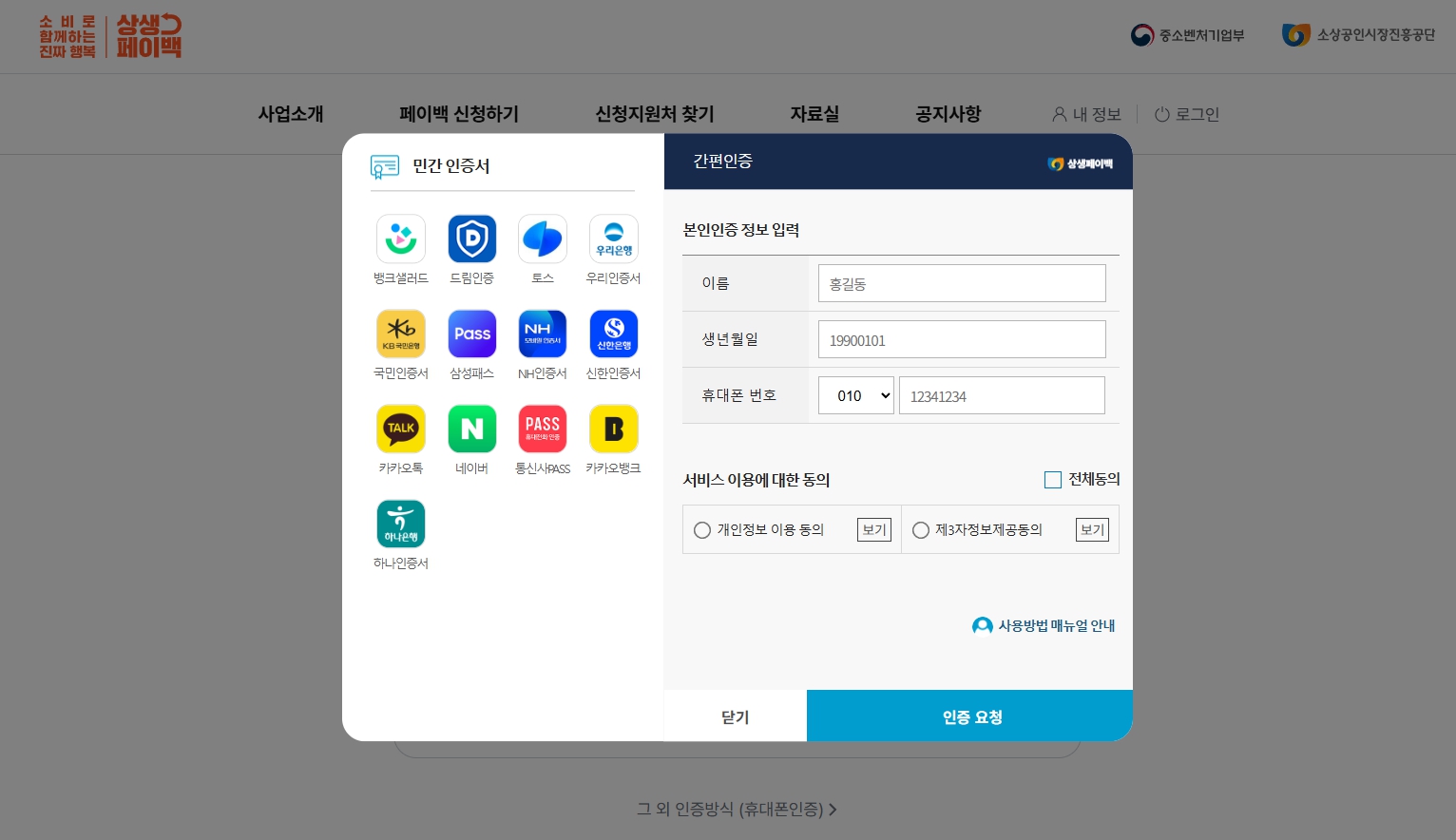The height and width of the screenshot is (840, 1456).
Task: Select the NH인증서 icon
Action: tap(543, 334)
